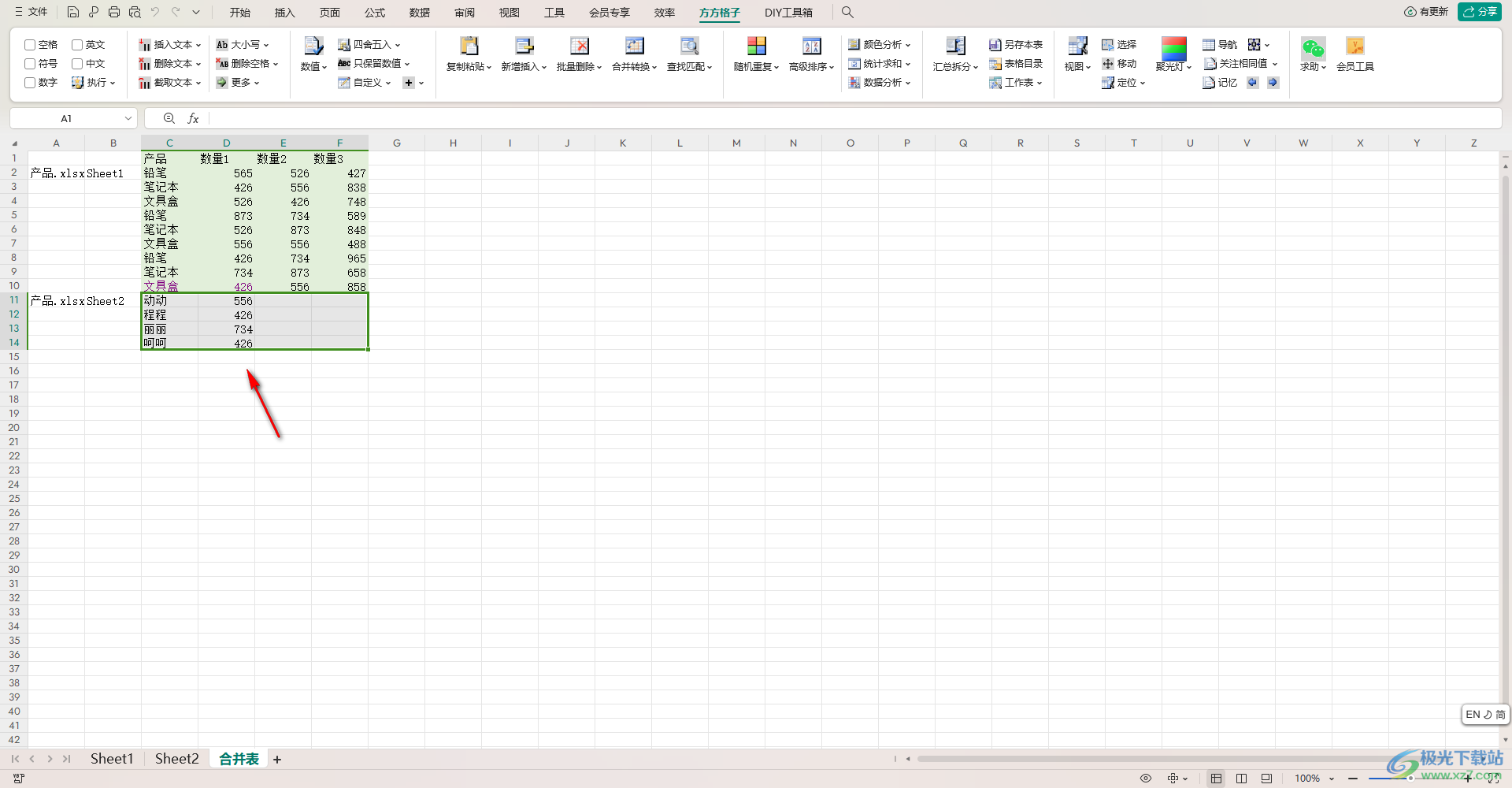The image size is (1512, 788).
Task: Click the 批量删除 icon
Action: 580,46
